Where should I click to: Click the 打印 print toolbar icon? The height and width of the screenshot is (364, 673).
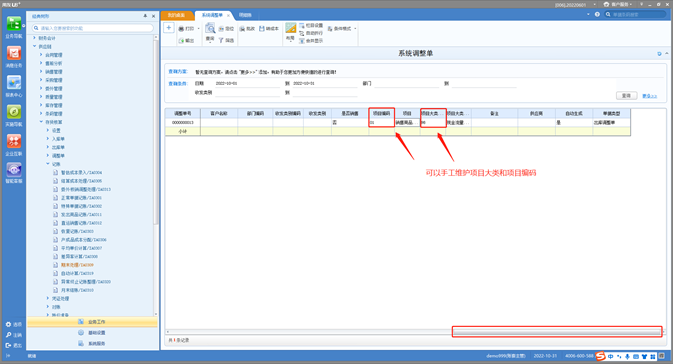click(x=181, y=28)
